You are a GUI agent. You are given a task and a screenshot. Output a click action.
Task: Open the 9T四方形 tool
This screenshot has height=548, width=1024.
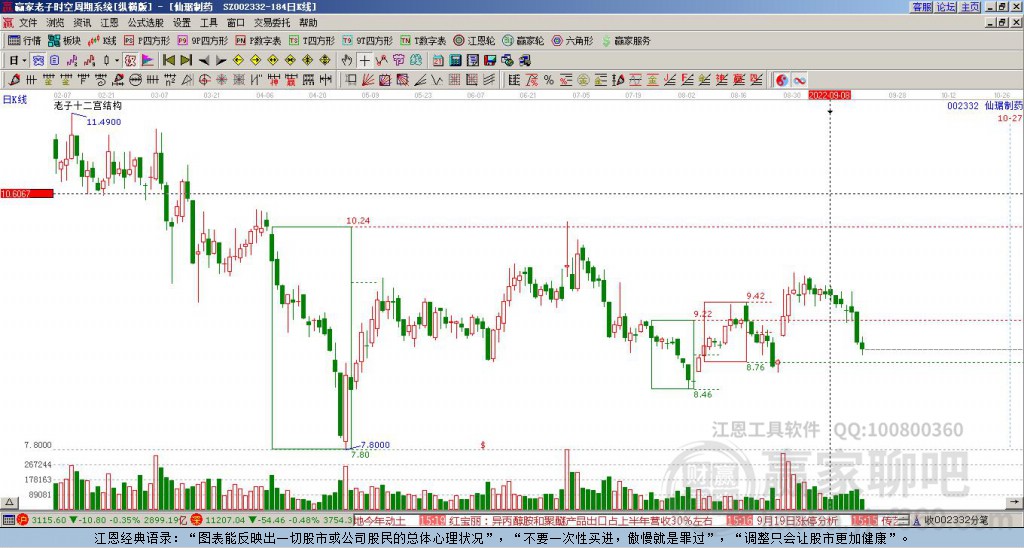[368, 40]
